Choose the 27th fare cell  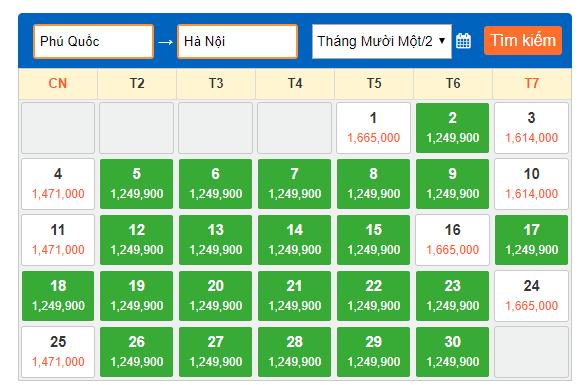pos(216,352)
